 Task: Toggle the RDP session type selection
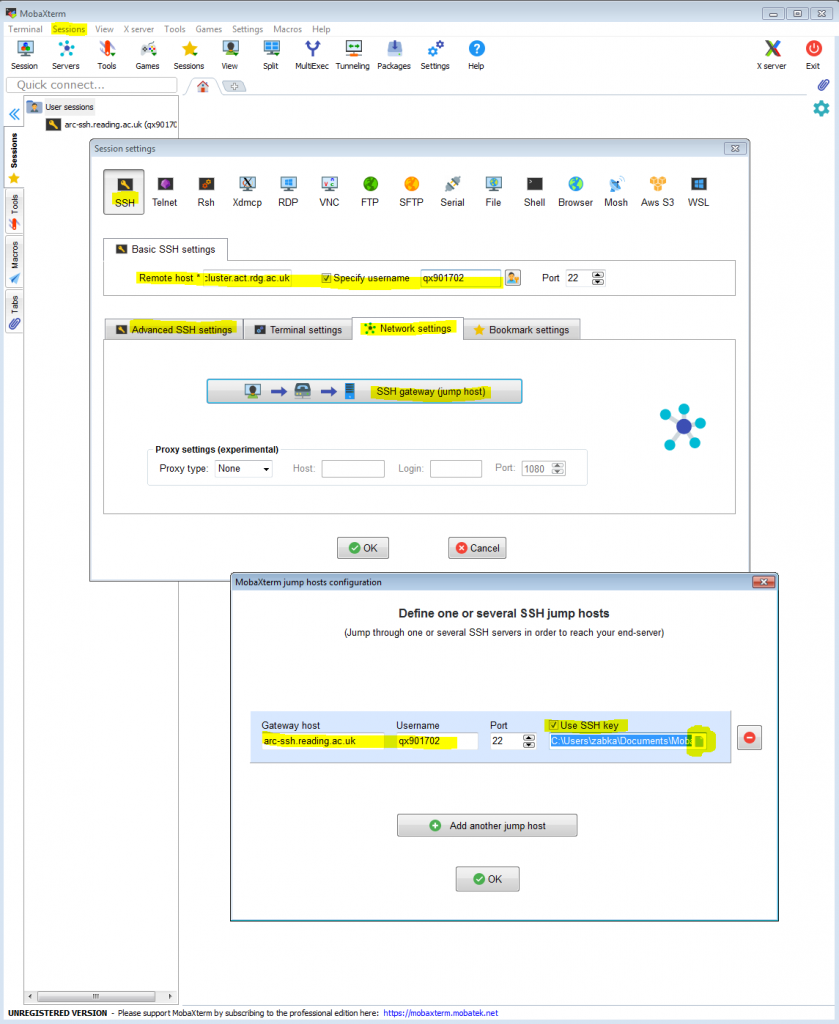point(287,191)
